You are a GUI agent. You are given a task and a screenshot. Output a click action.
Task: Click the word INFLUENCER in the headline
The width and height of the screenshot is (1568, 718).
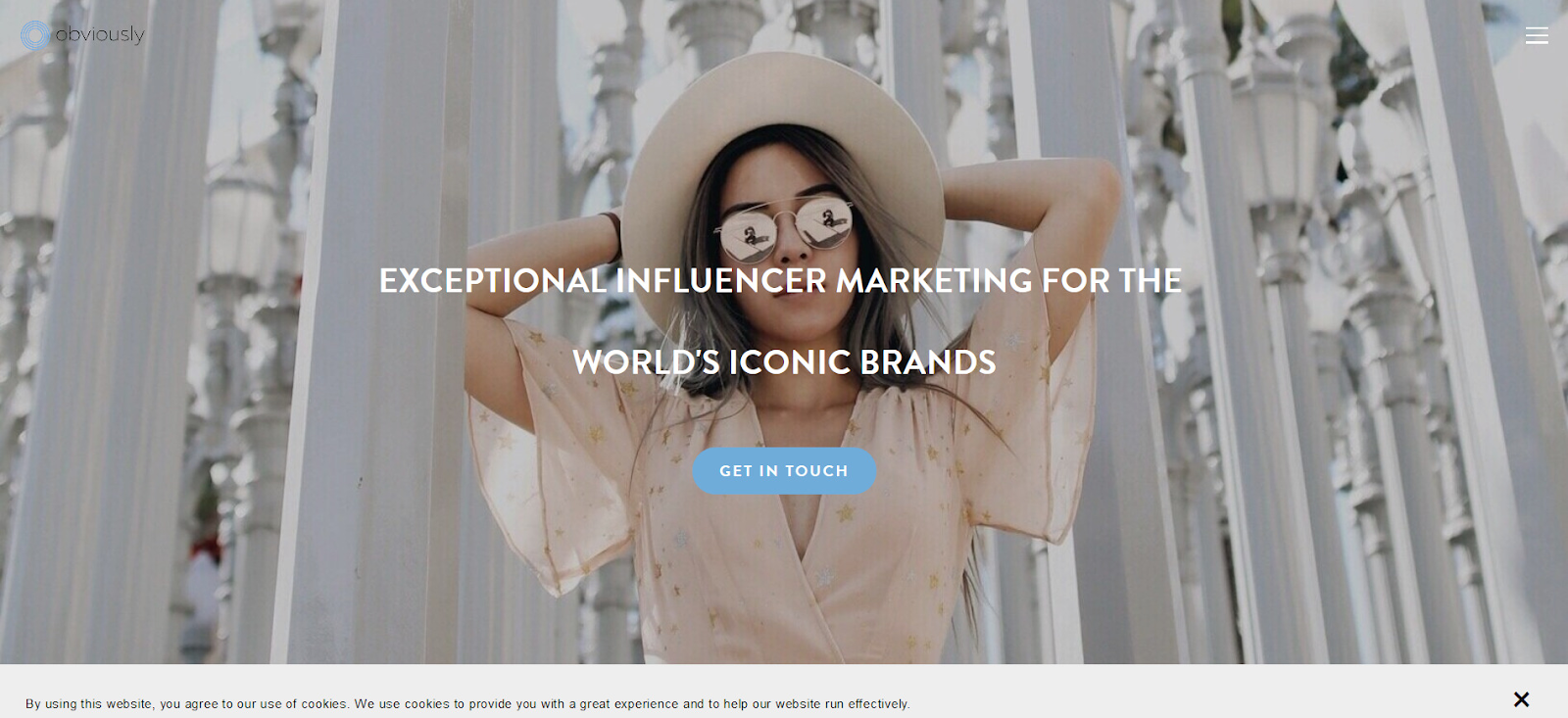pyautogui.click(x=721, y=281)
